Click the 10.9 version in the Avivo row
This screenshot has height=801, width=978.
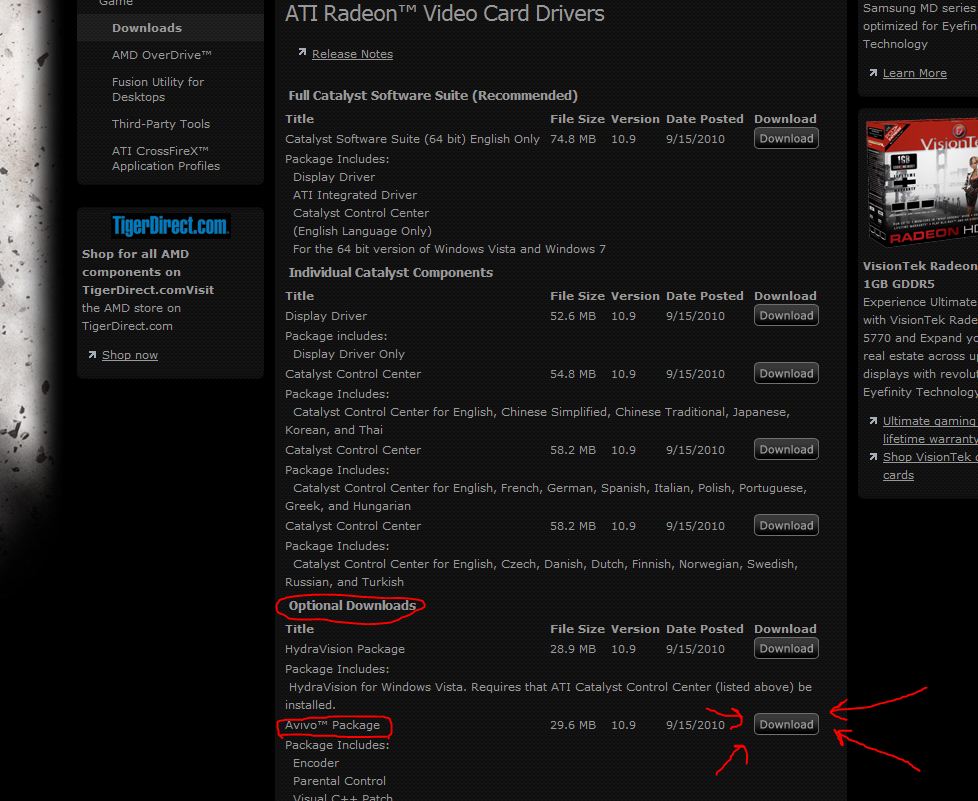coord(623,726)
